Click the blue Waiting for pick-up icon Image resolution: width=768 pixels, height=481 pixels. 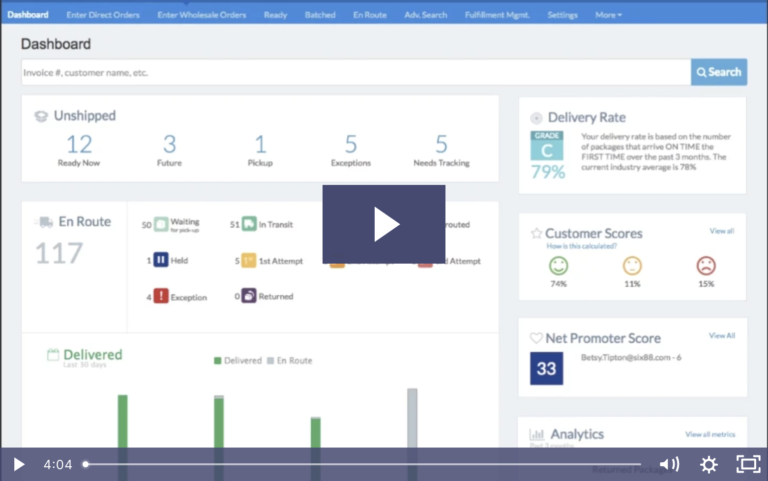[161, 225]
